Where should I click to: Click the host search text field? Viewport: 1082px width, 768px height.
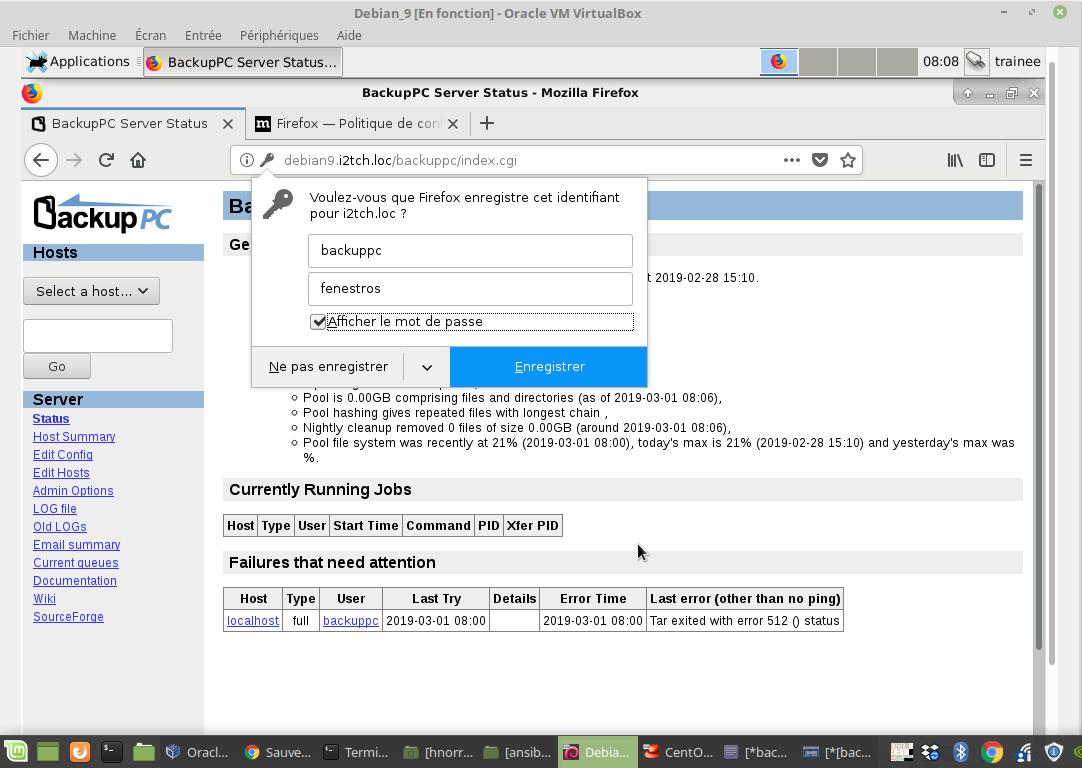coord(98,336)
